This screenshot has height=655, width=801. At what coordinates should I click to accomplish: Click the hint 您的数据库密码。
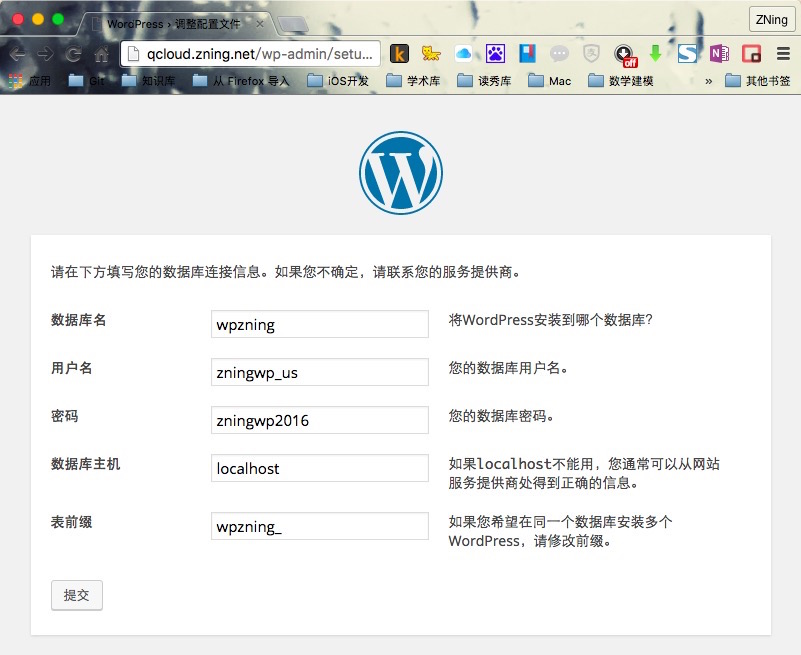point(501,416)
